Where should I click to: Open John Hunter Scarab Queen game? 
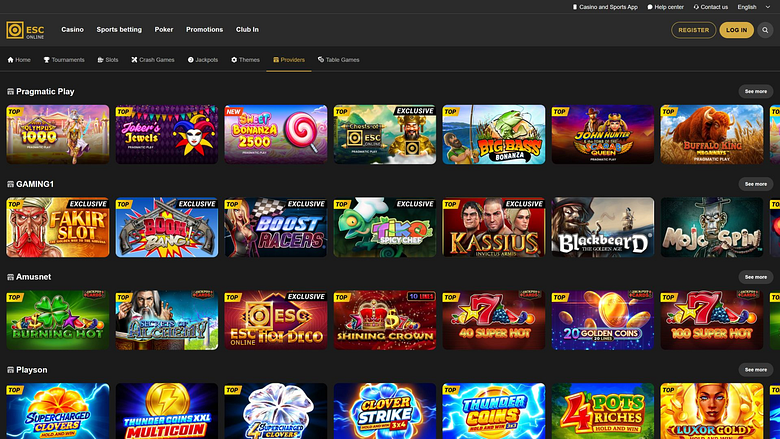coord(602,134)
